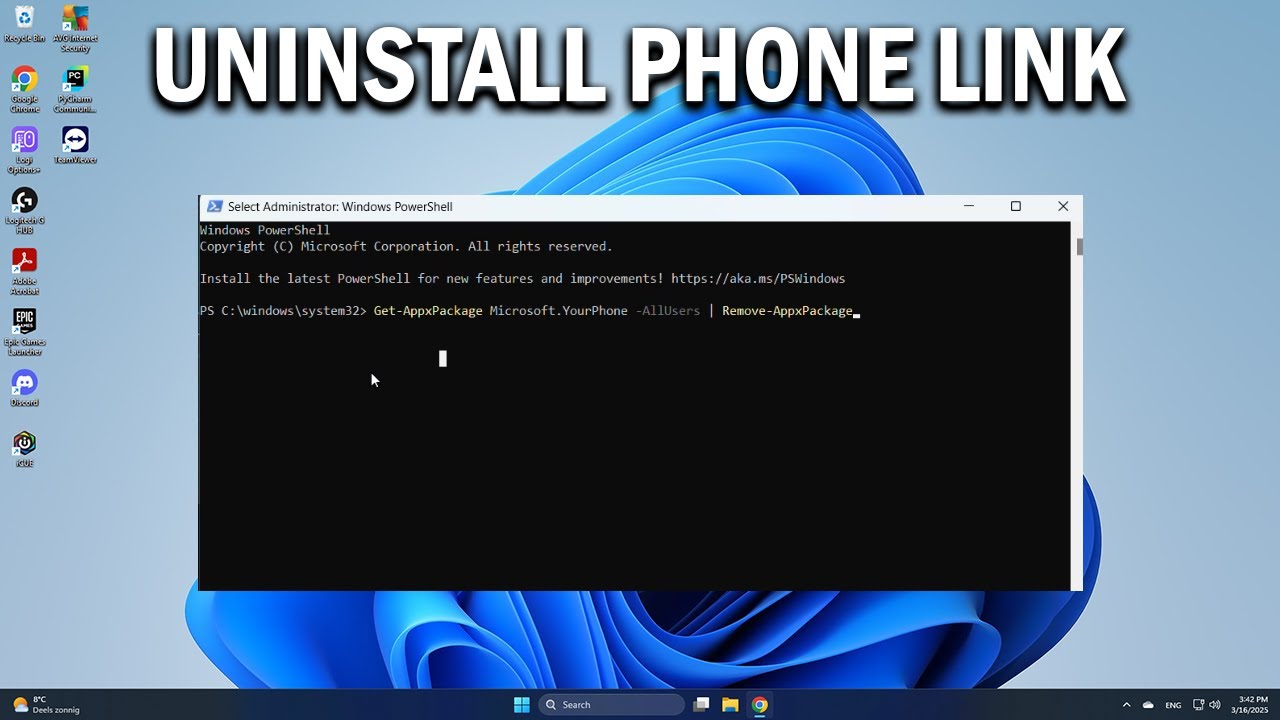The height and width of the screenshot is (720, 1280).
Task: Click the https://aka.ms/PSWindows link text
Action: click(758, 278)
